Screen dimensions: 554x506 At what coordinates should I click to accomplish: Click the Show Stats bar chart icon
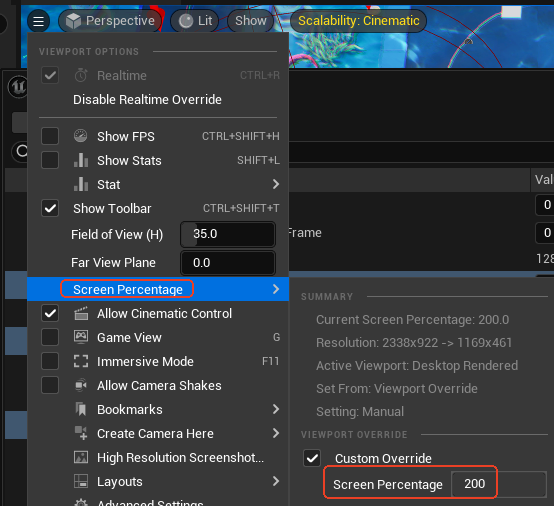(x=81, y=160)
